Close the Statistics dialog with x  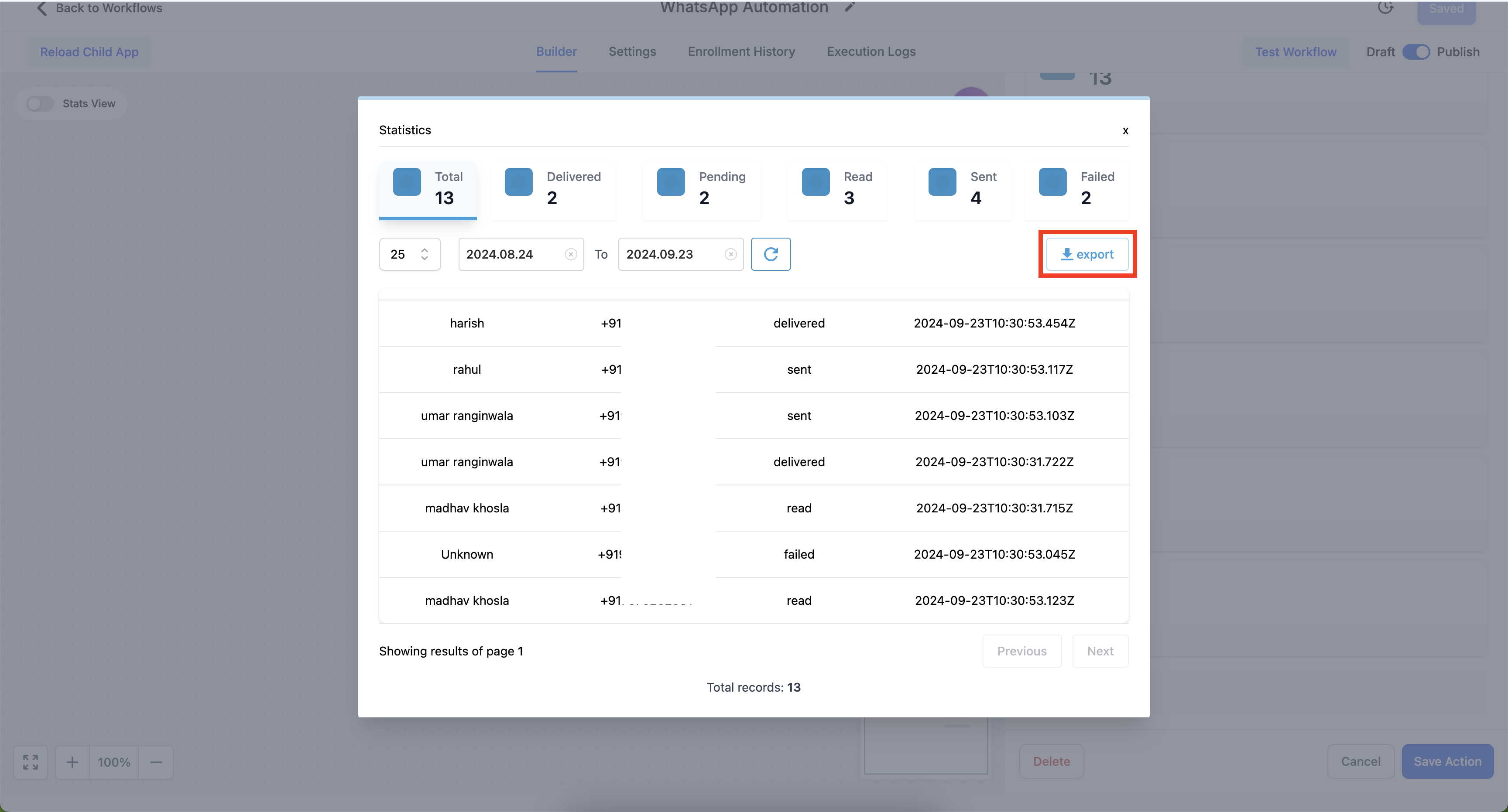pos(1125,130)
